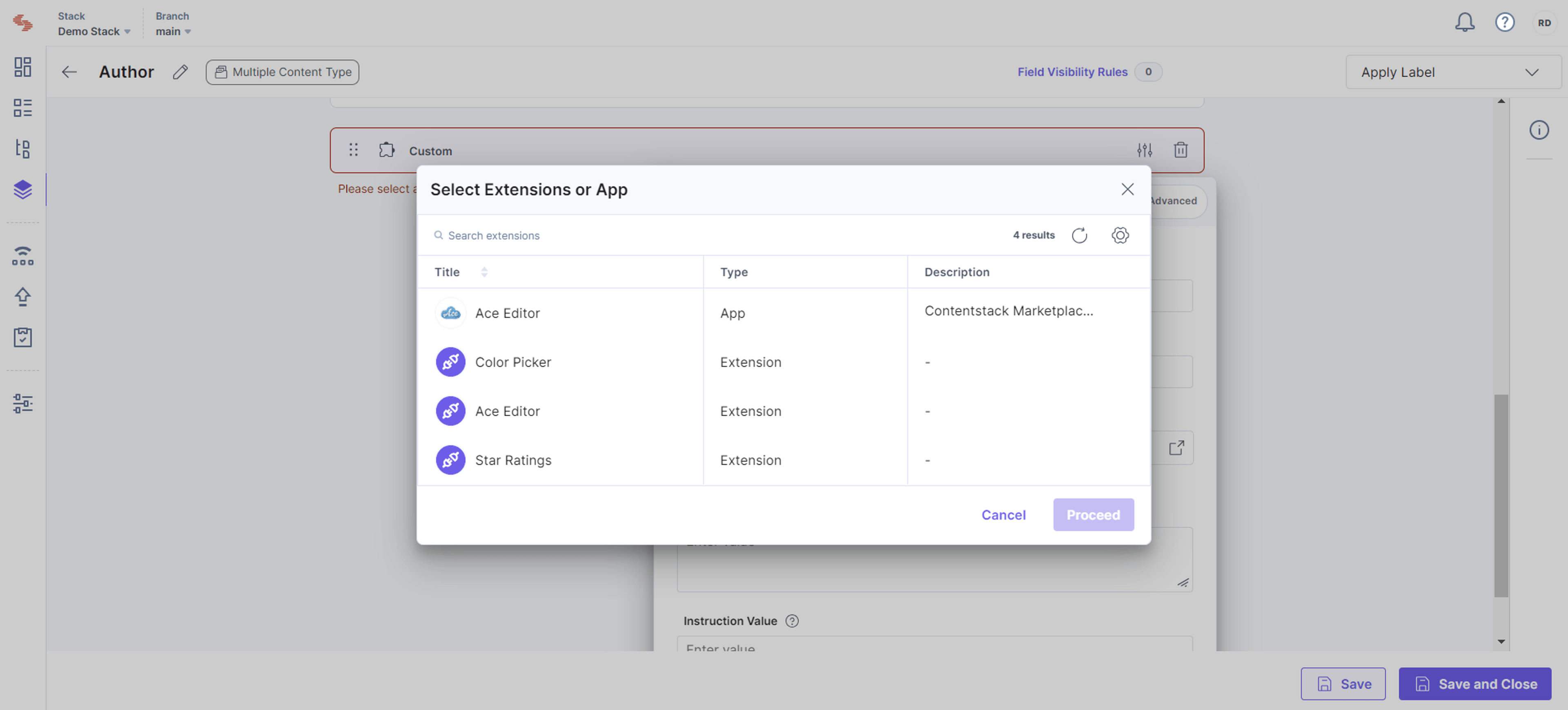Edit the Author title with pencil icon
The width and height of the screenshot is (1568, 710).
point(180,72)
